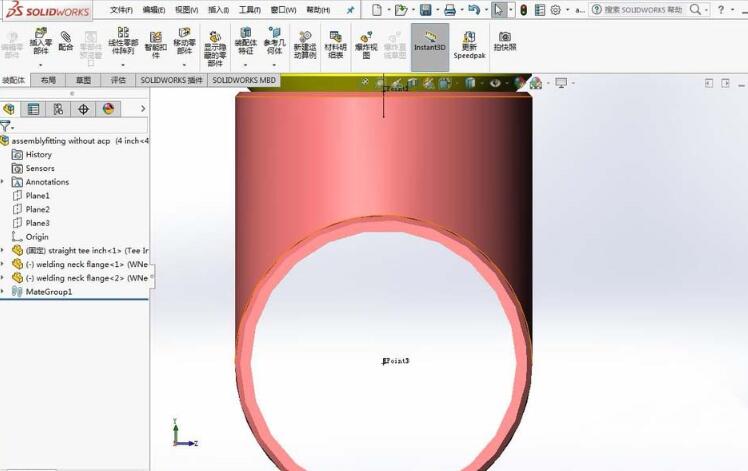Image resolution: width=748 pixels, height=471 pixels.
Task: Open the 帮助(H) menu
Action: [x=318, y=10]
